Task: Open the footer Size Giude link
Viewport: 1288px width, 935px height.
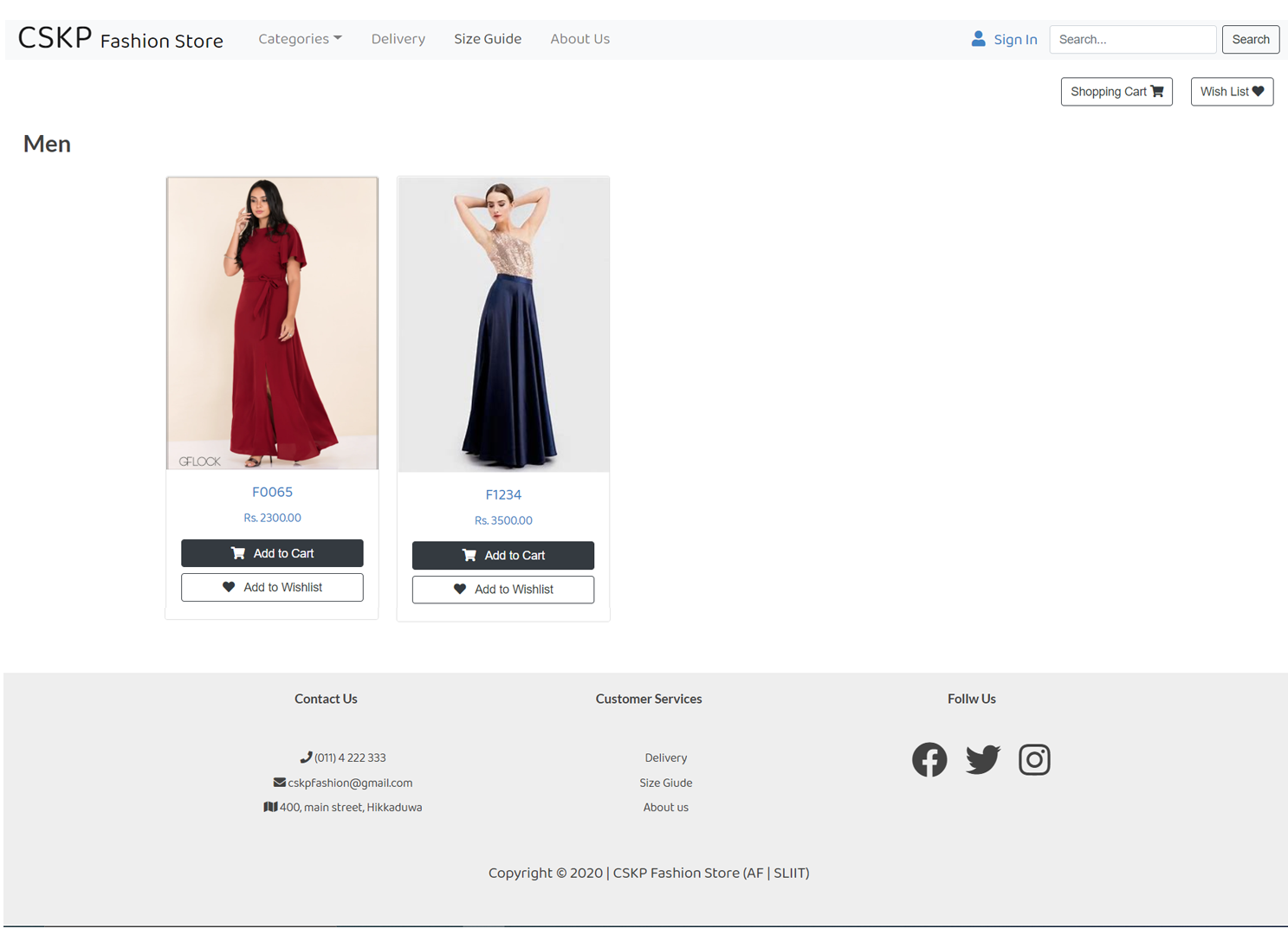Action: pos(665,783)
